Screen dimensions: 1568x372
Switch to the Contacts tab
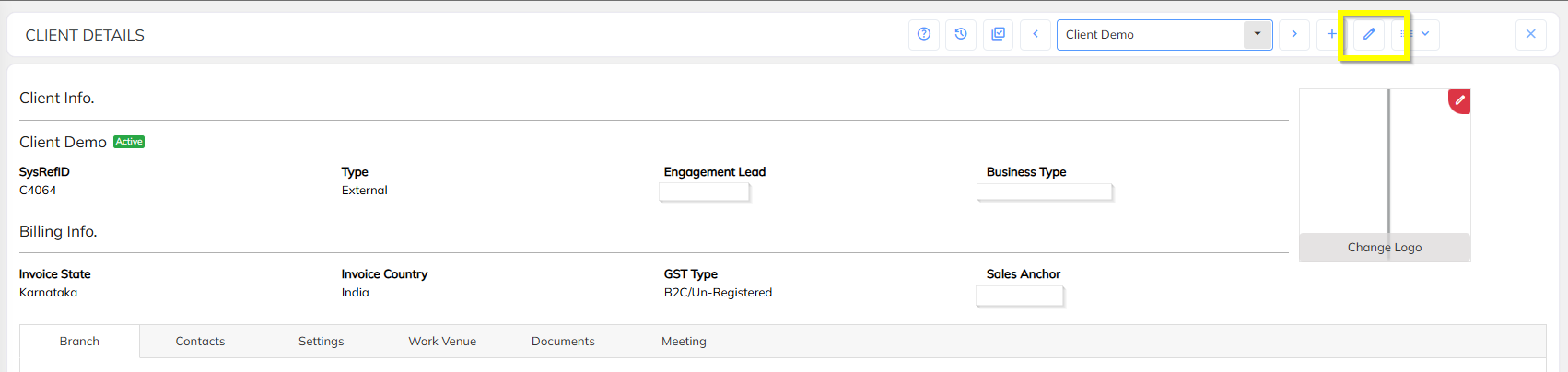[200, 341]
